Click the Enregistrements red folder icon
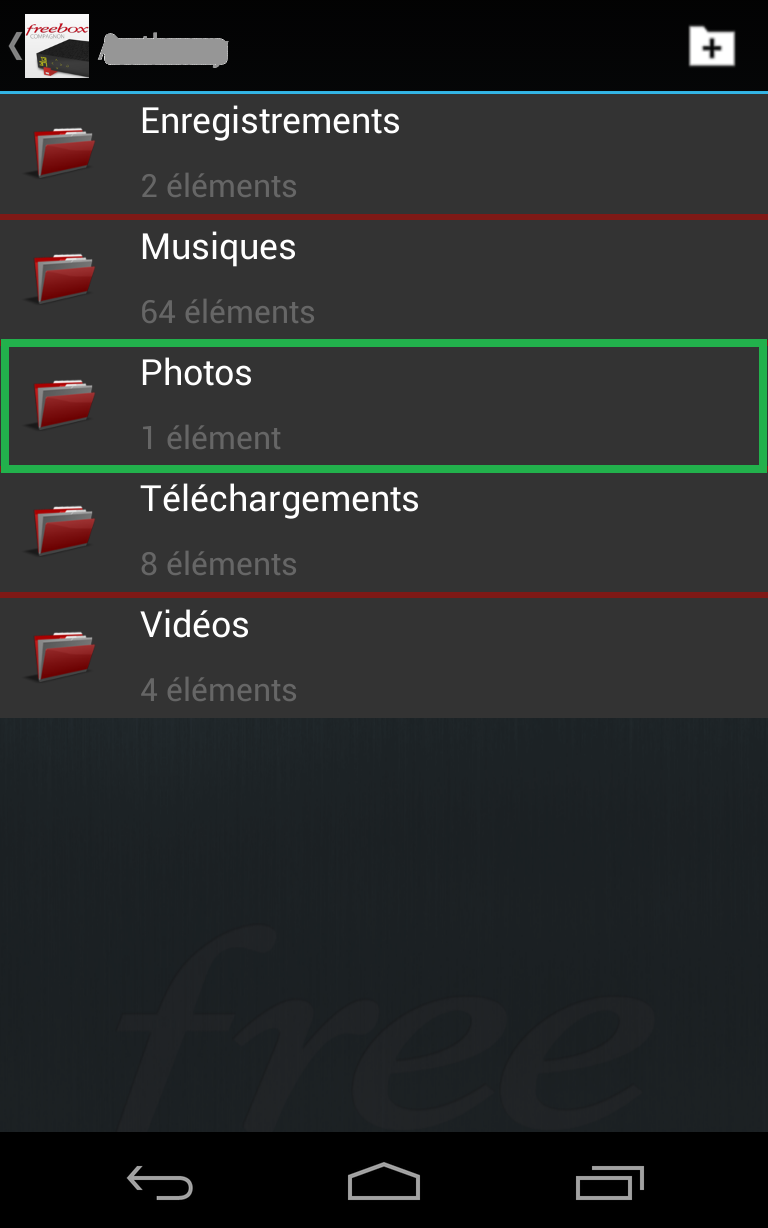768x1228 pixels. [63, 152]
